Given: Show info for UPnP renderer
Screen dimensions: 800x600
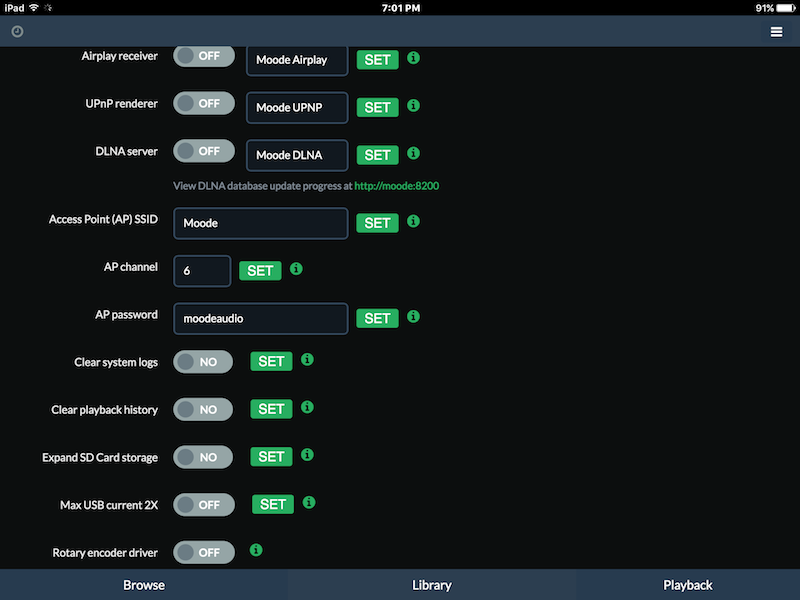Looking at the screenshot, I should (x=413, y=106).
